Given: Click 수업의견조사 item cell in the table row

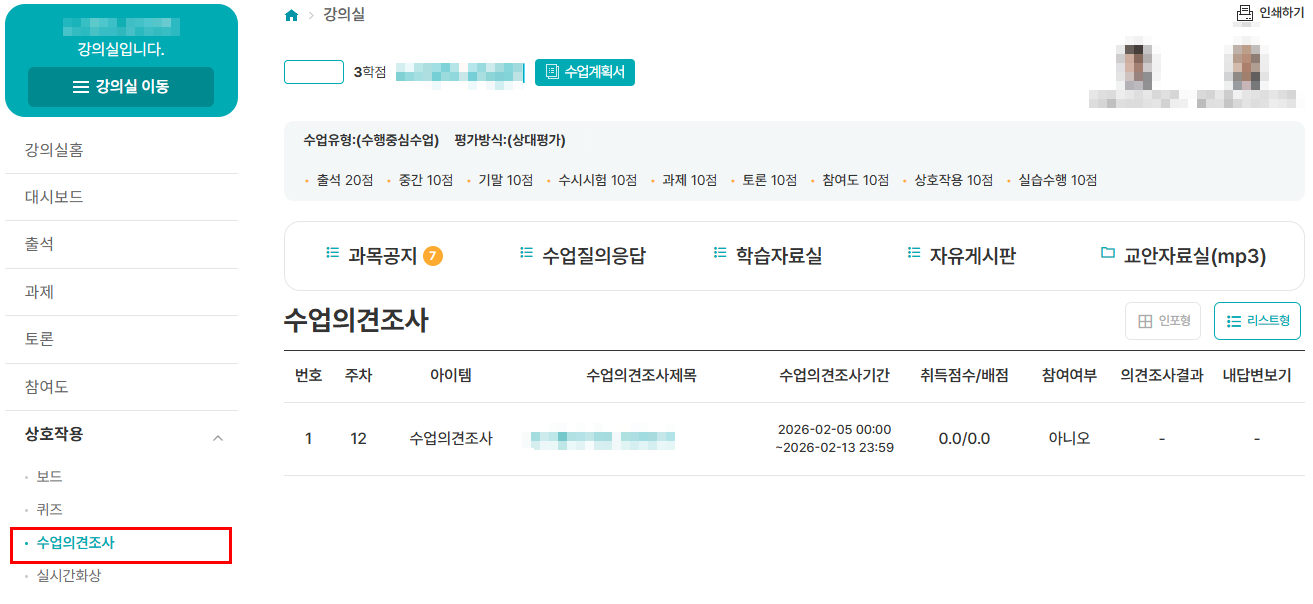Looking at the screenshot, I should [x=451, y=438].
